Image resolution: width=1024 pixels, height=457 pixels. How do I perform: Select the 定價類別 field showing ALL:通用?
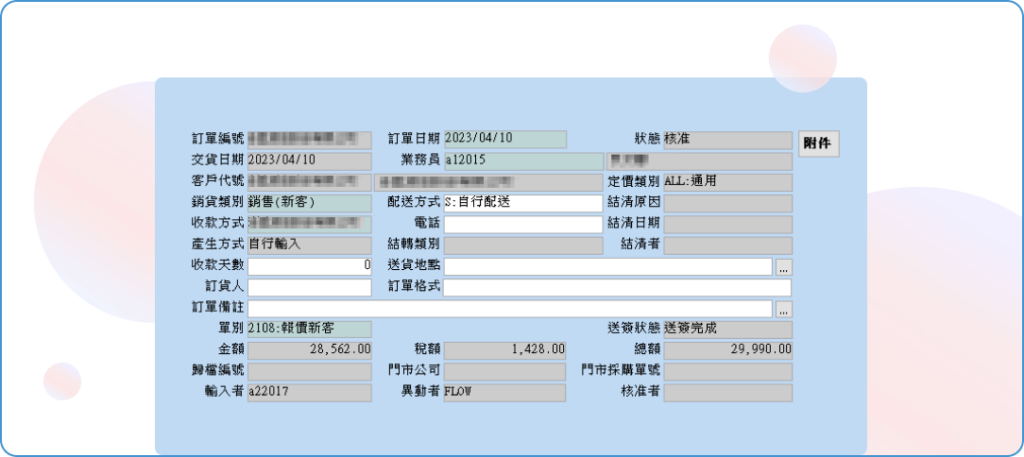pos(727,182)
